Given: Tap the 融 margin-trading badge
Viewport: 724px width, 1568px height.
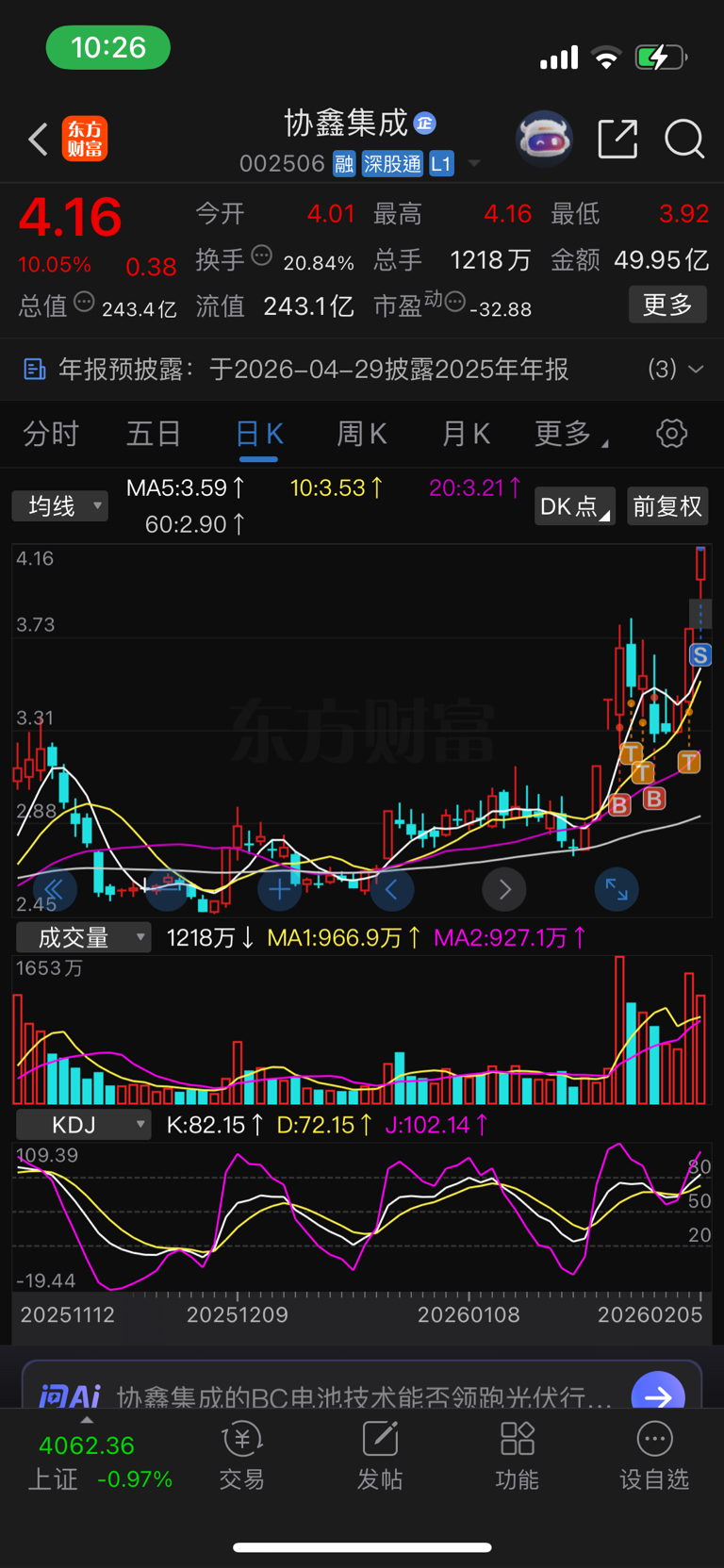Looking at the screenshot, I should point(344,164).
